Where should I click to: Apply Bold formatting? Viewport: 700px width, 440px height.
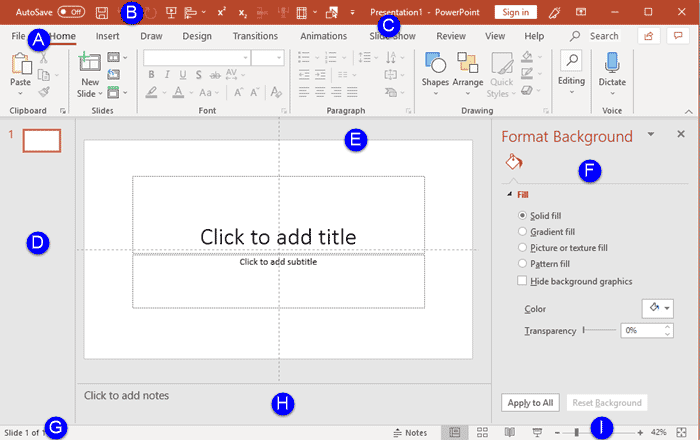point(151,75)
